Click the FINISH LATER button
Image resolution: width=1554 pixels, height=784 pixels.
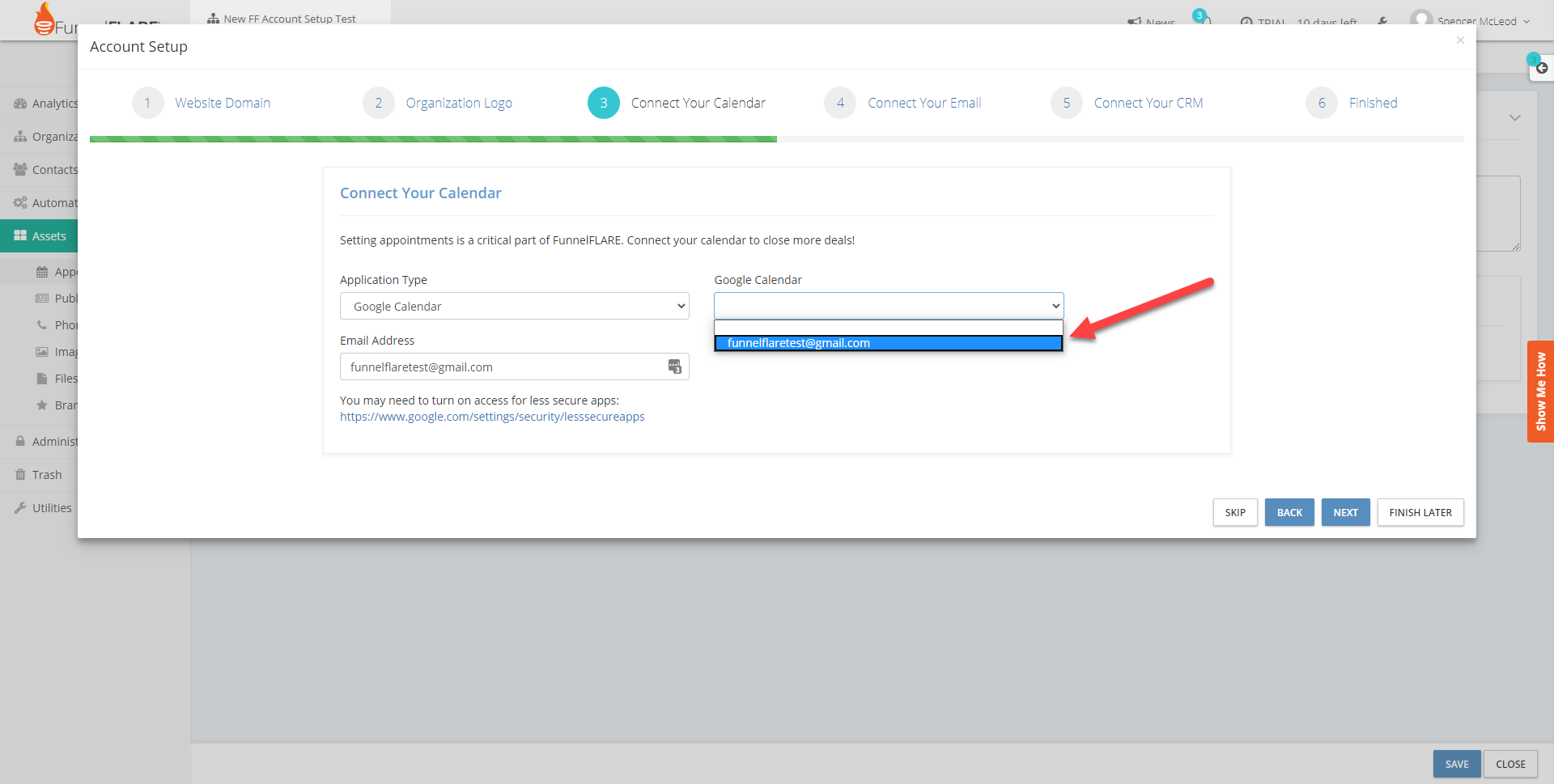[x=1420, y=512]
